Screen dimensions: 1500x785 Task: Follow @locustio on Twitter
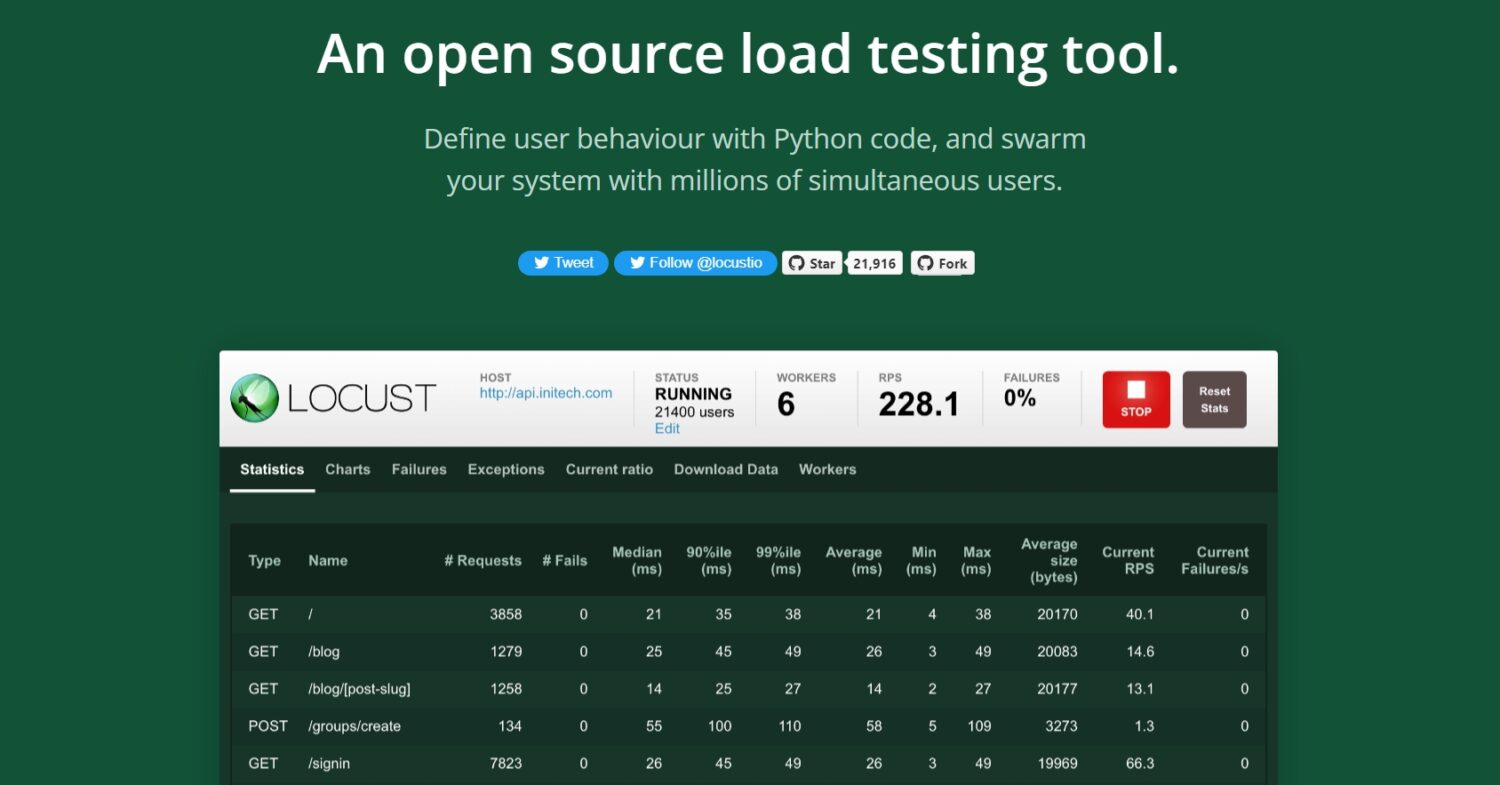695,263
